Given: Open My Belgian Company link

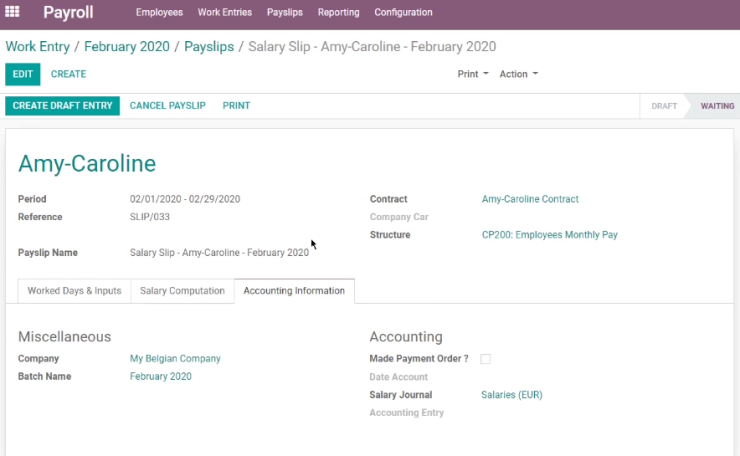Looking at the screenshot, I should [x=175, y=359].
